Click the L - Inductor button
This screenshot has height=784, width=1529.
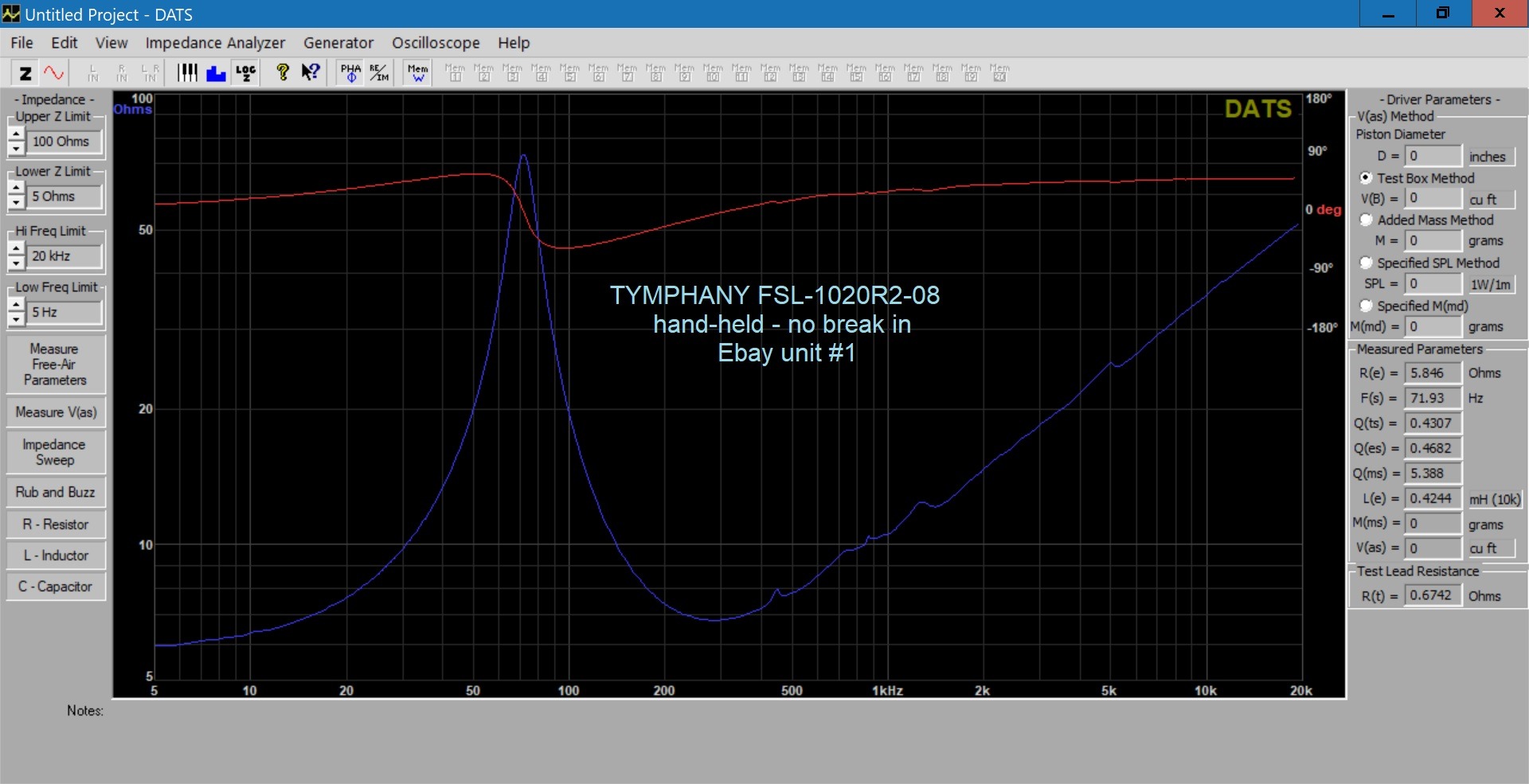pyautogui.click(x=55, y=556)
